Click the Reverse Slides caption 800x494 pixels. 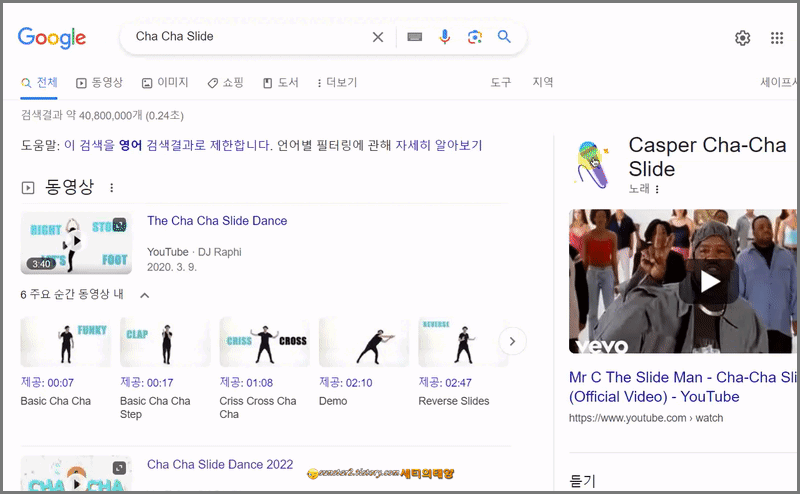tap(454, 401)
